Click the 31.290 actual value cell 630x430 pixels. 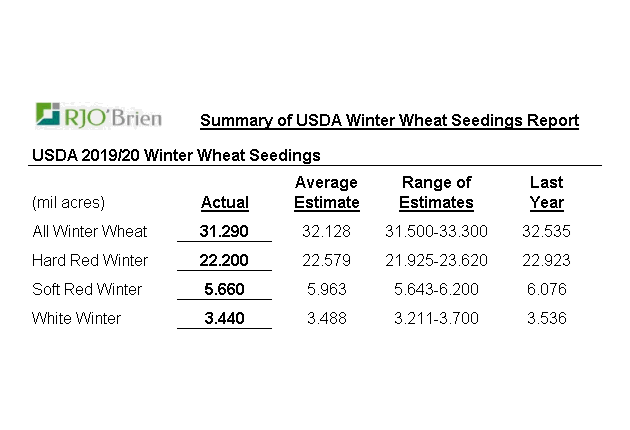pos(225,231)
